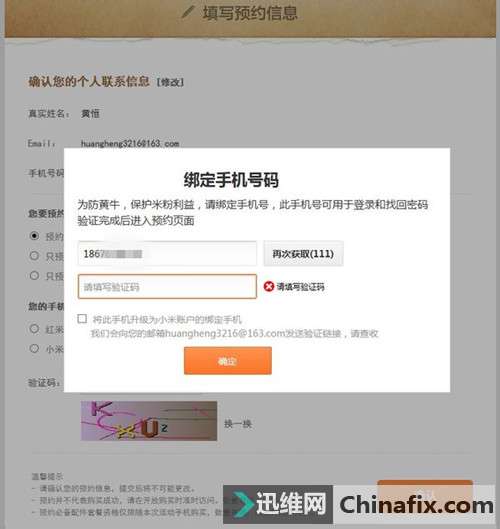Viewport: 500px width, 529px height.
Task: Click the captcha image thumbnail
Action: (149, 421)
